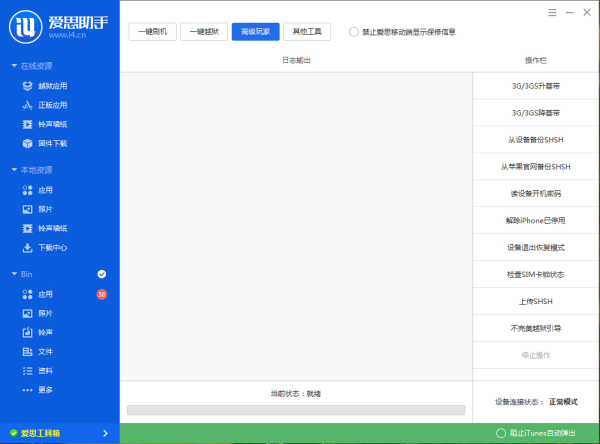The height and width of the screenshot is (444, 600).
Task: Switch to the 其他工具 tab
Action: (307, 32)
